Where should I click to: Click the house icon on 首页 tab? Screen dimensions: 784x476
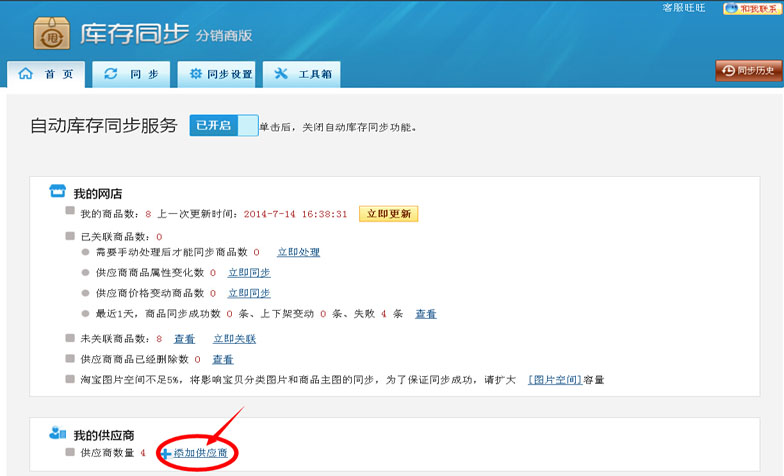26,74
